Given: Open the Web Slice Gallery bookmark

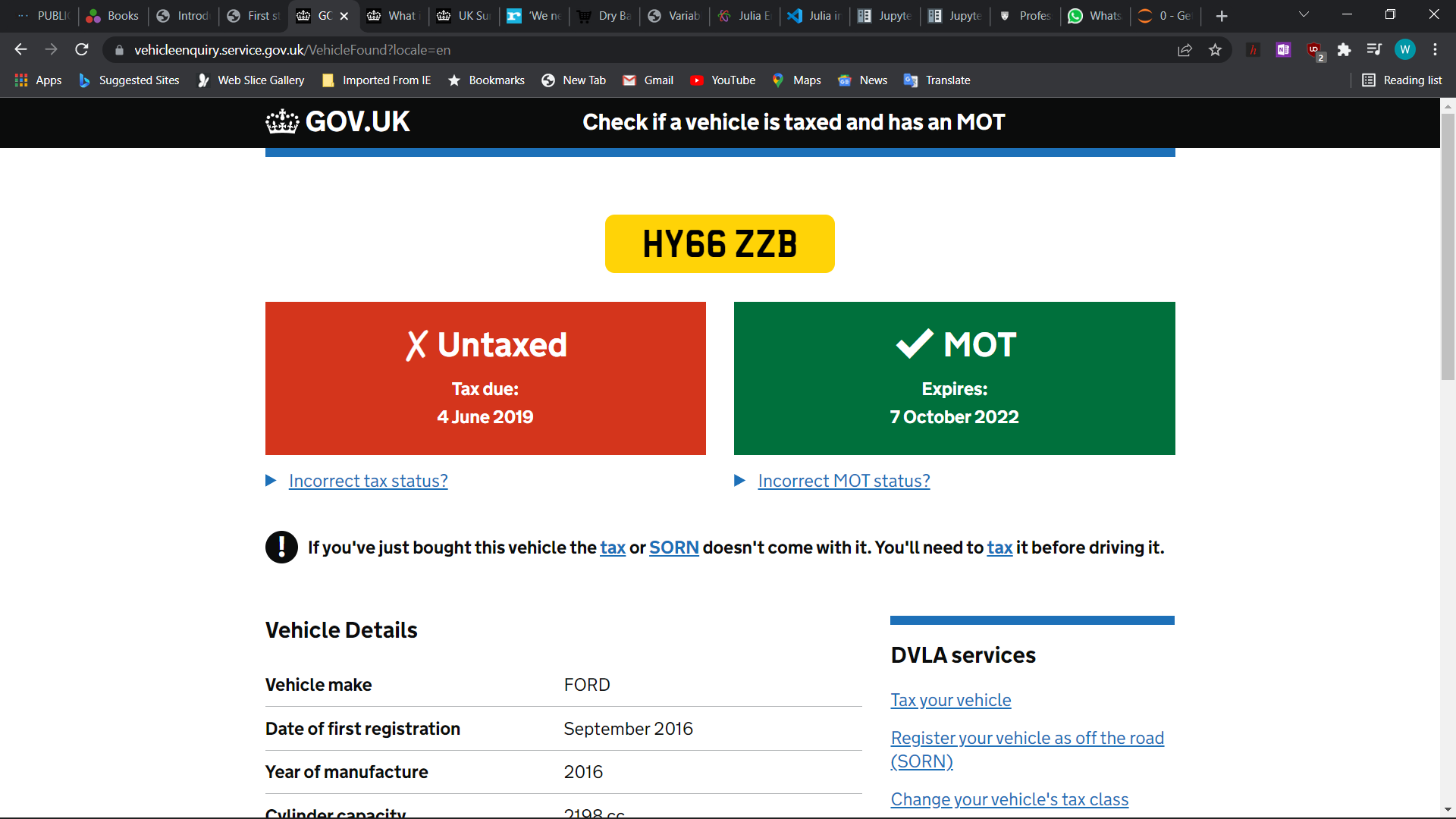Looking at the screenshot, I should pyautogui.click(x=251, y=80).
